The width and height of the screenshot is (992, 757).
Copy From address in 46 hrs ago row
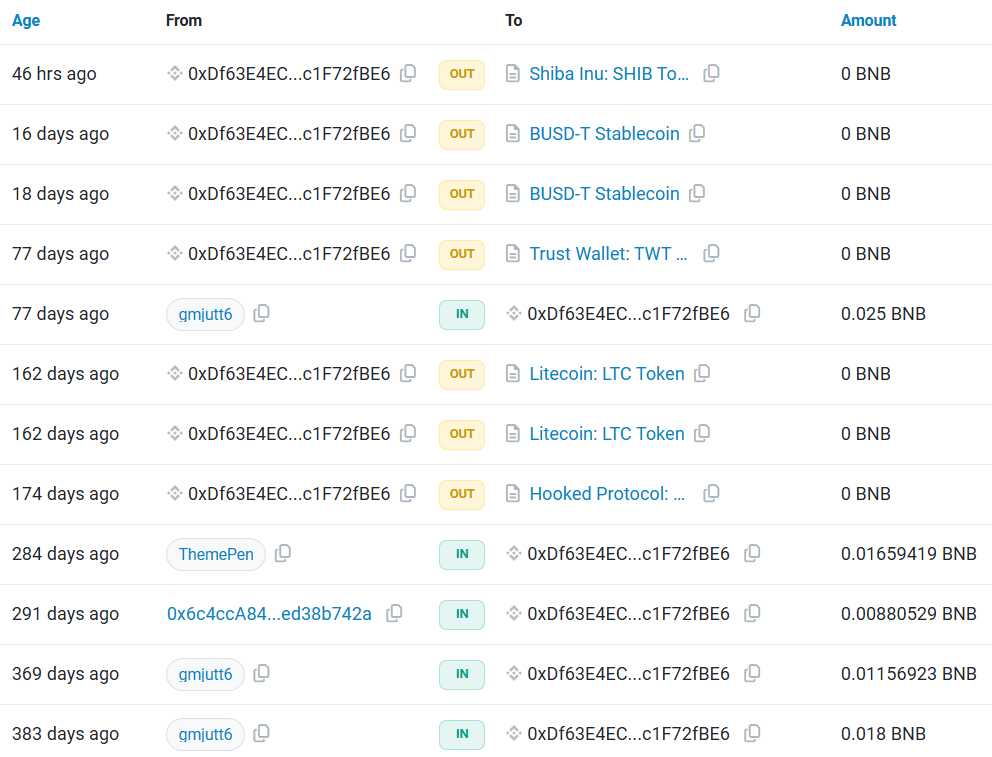(x=408, y=73)
